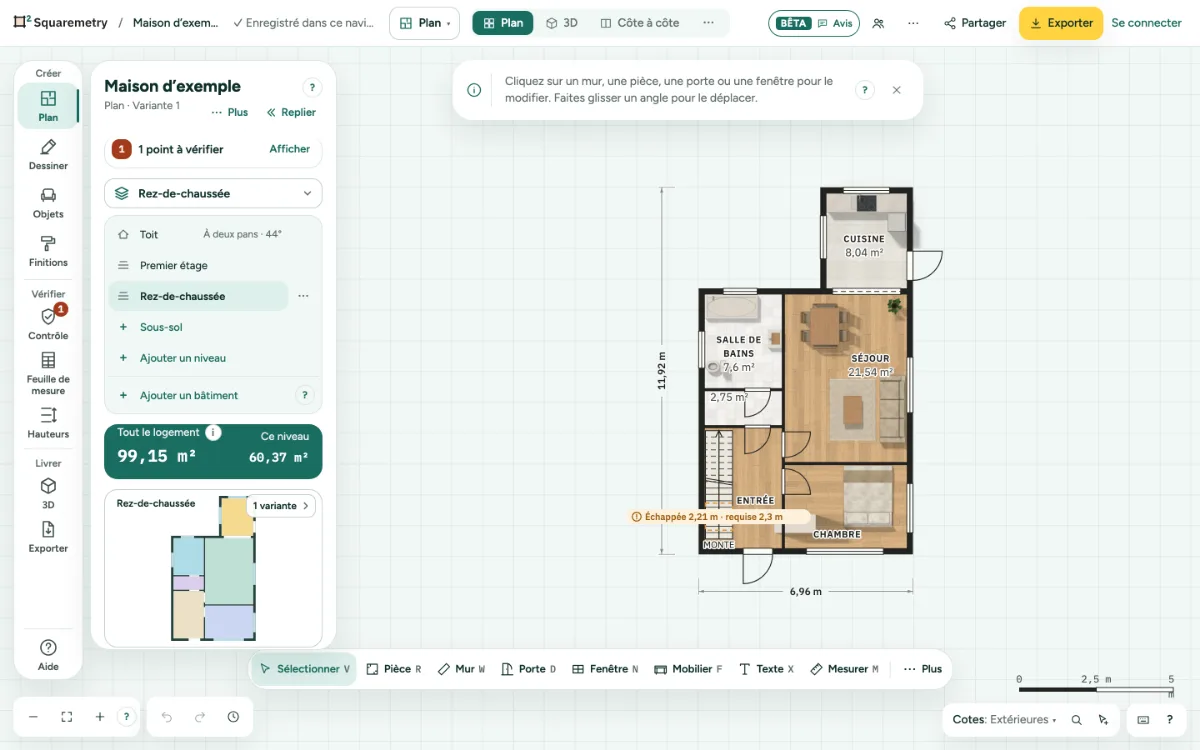Screen dimensions: 1200x750
Task: Open the Contrôle checks panel
Action: (x=48, y=324)
